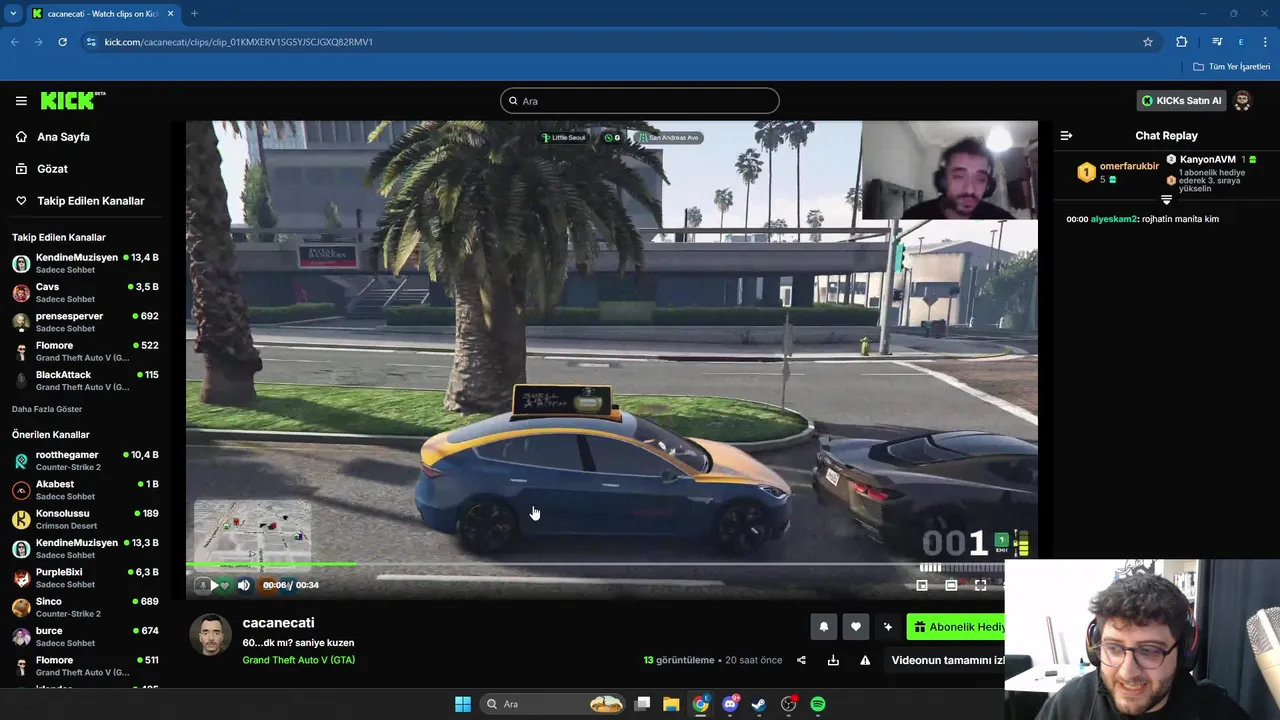Open Discord from taskbar

pos(730,704)
